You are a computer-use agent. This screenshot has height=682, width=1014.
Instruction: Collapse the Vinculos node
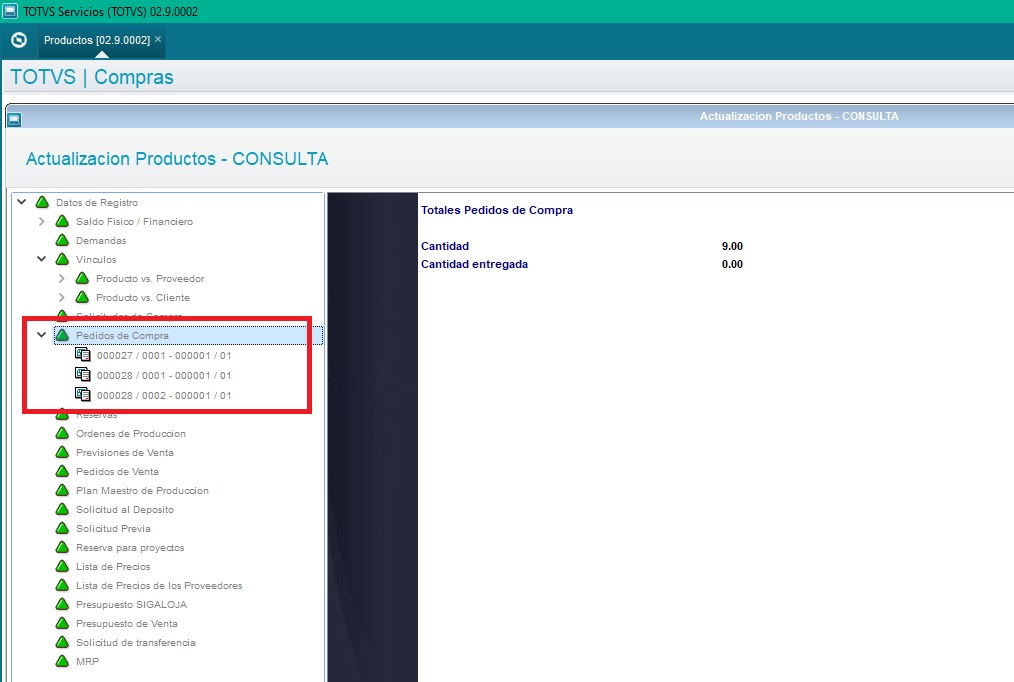click(41, 259)
